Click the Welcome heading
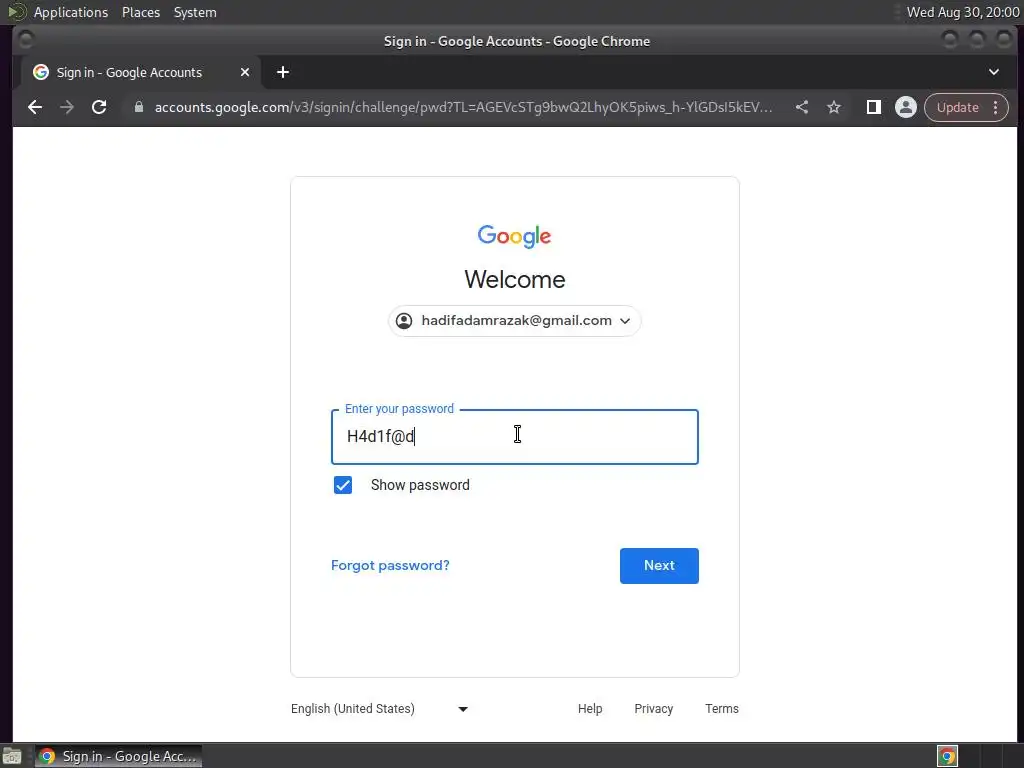The image size is (1024, 768). coord(515,280)
